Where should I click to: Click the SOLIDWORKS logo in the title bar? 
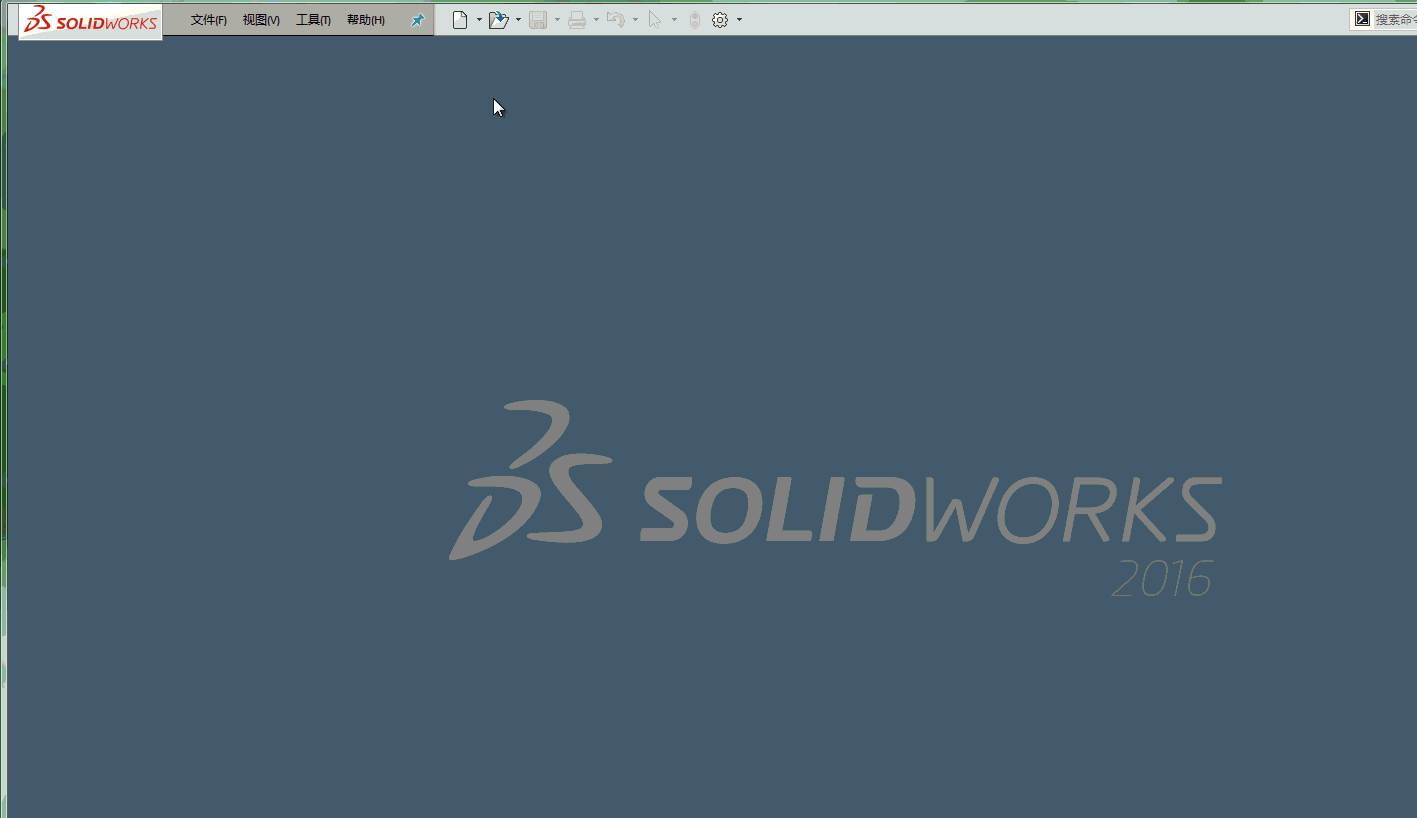point(90,21)
